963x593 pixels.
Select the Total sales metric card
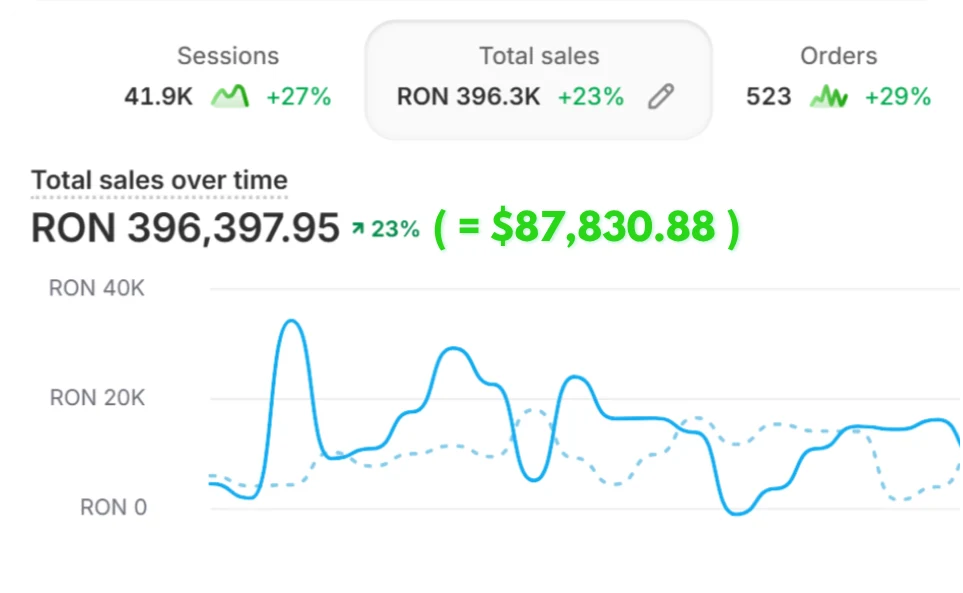tap(539, 80)
